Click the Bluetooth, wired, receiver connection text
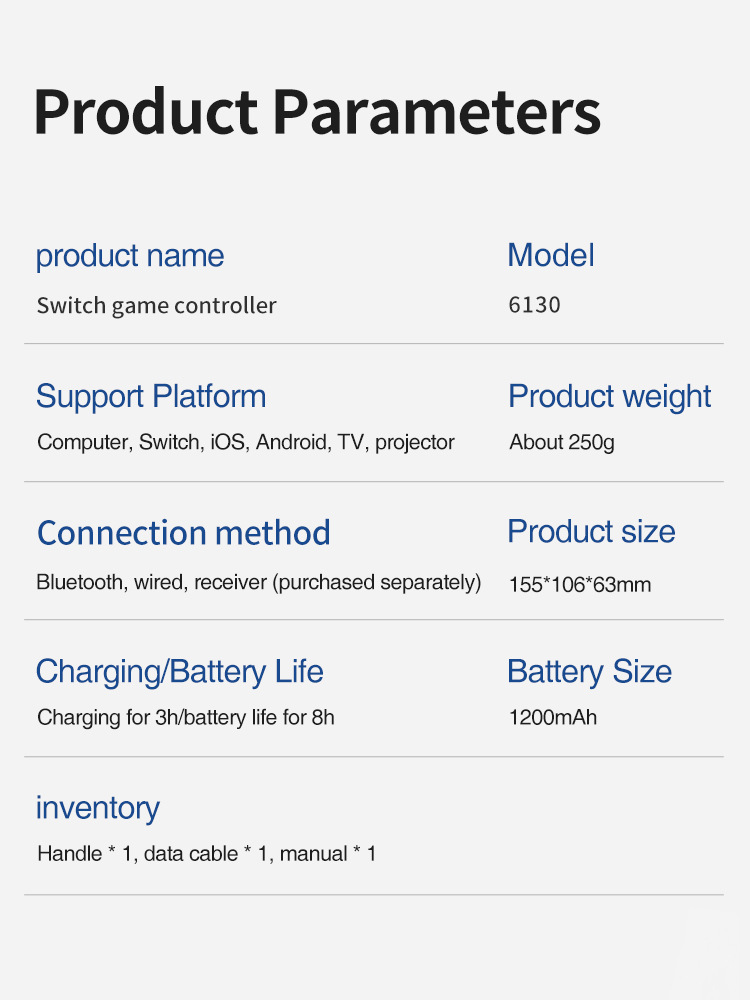The height and width of the screenshot is (1000, 750). point(258,582)
